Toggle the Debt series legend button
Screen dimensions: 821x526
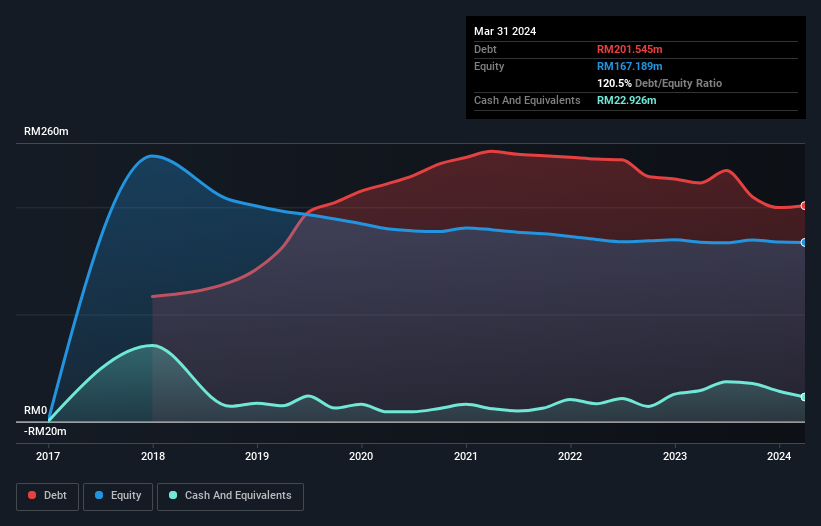tap(47, 496)
